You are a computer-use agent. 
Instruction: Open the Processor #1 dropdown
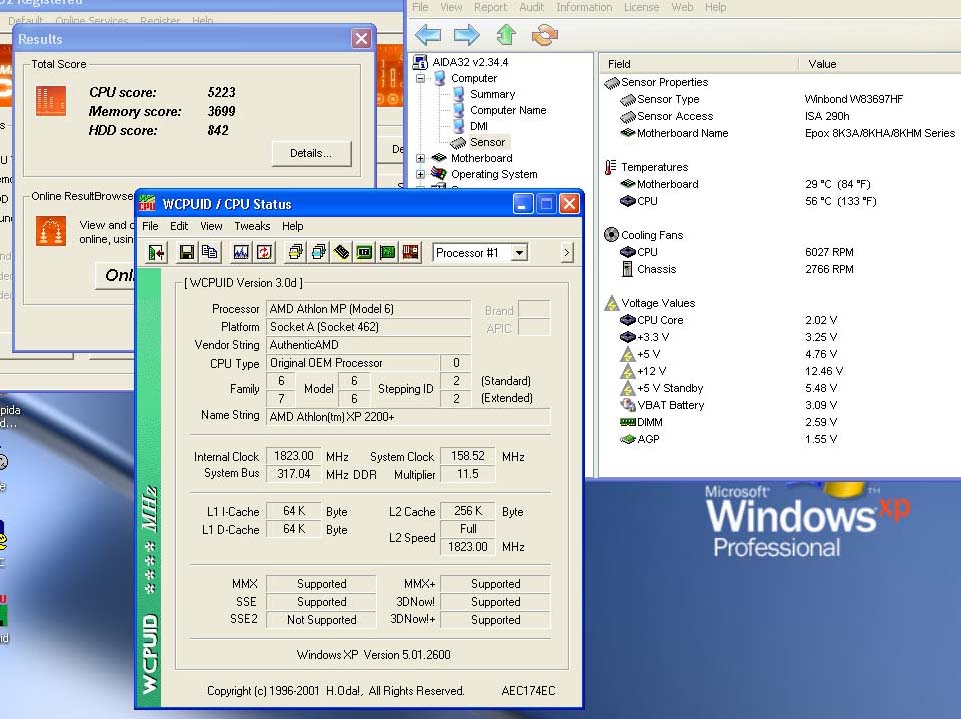coord(519,253)
